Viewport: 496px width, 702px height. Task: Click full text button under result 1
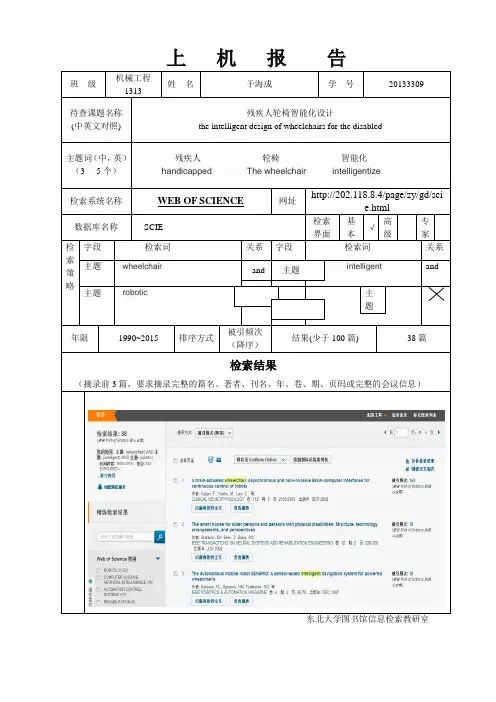pyautogui.click(x=208, y=508)
